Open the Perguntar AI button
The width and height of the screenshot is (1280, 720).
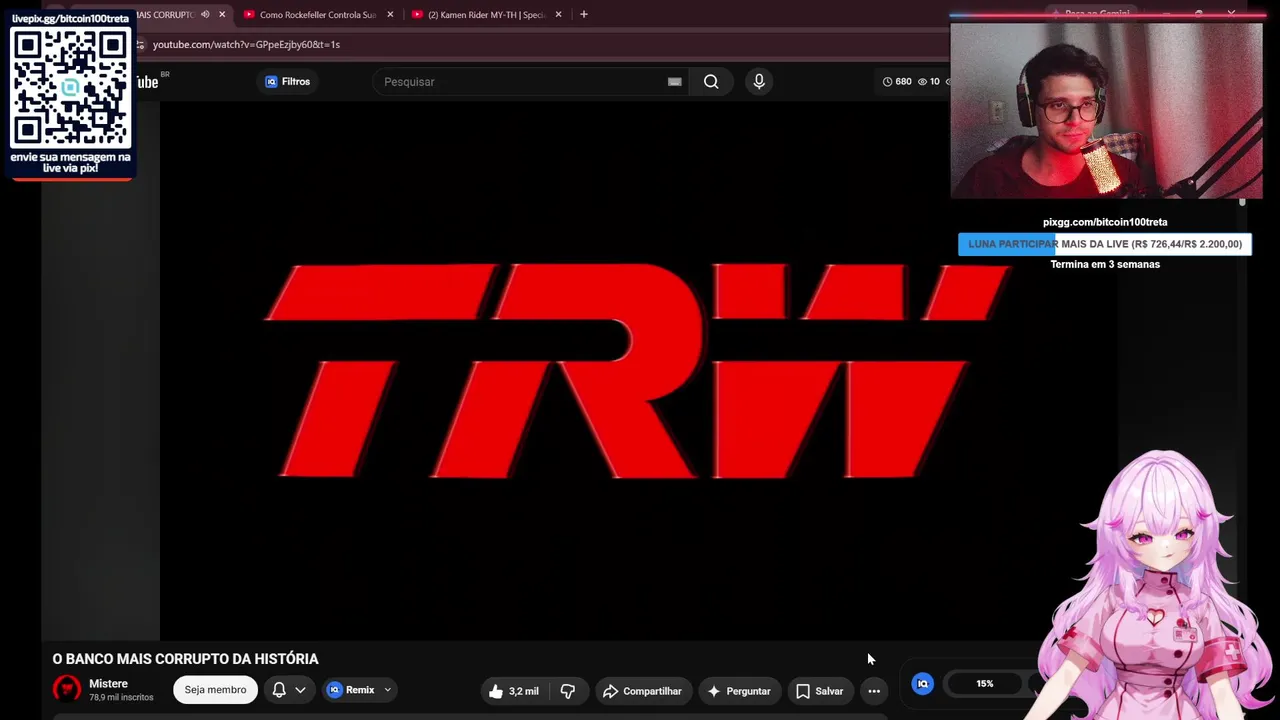point(739,691)
